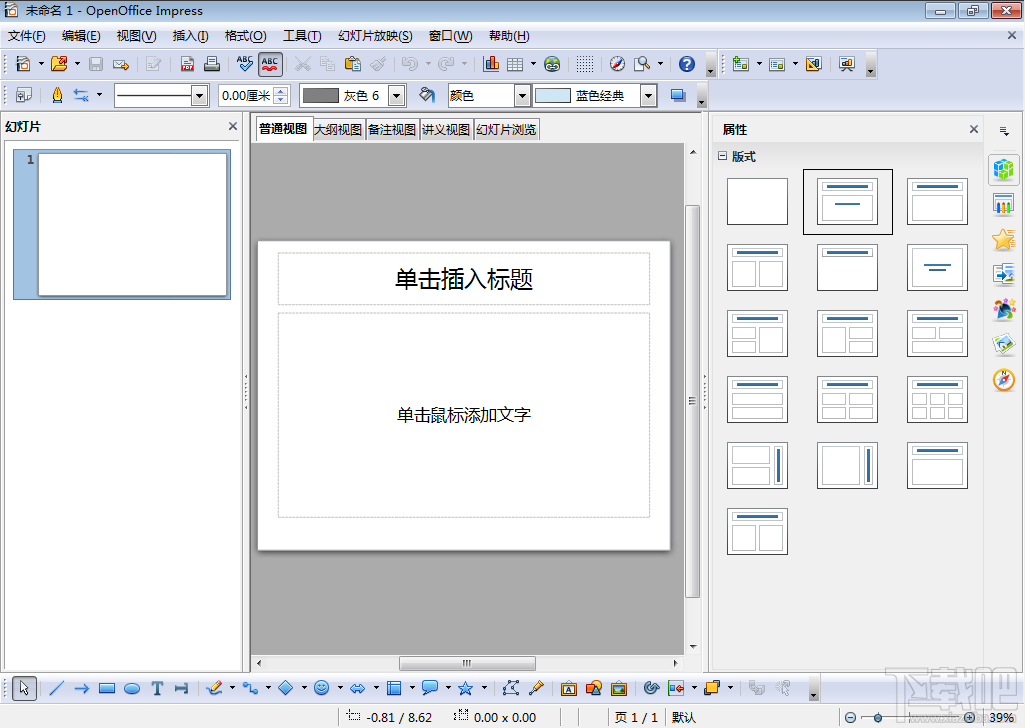Click the 0.00厘米 line width field
The height and width of the screenshot is (728, 1025).
pyautogui.click(x=246, y=96)
